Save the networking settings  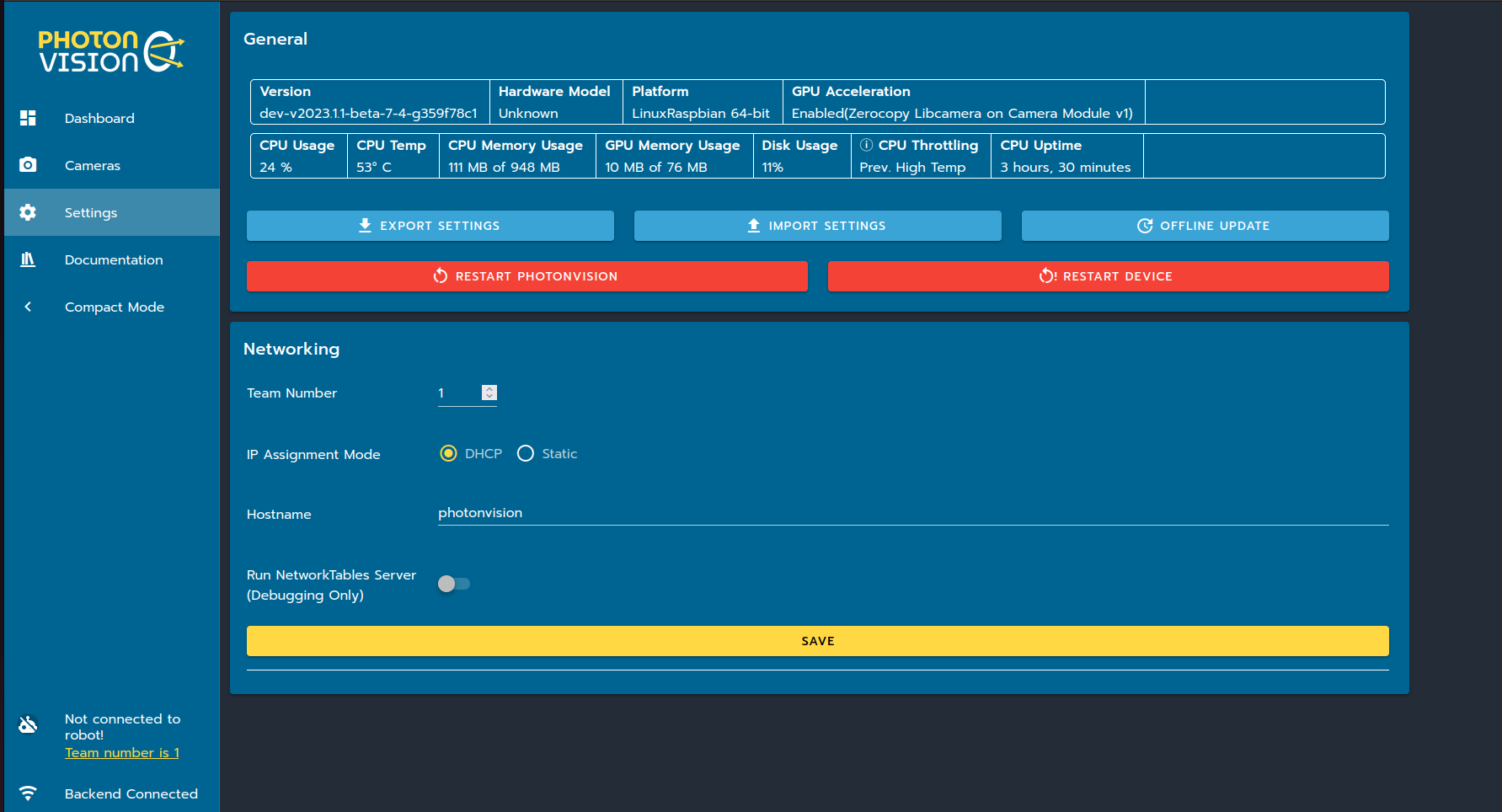coord(818,641)
